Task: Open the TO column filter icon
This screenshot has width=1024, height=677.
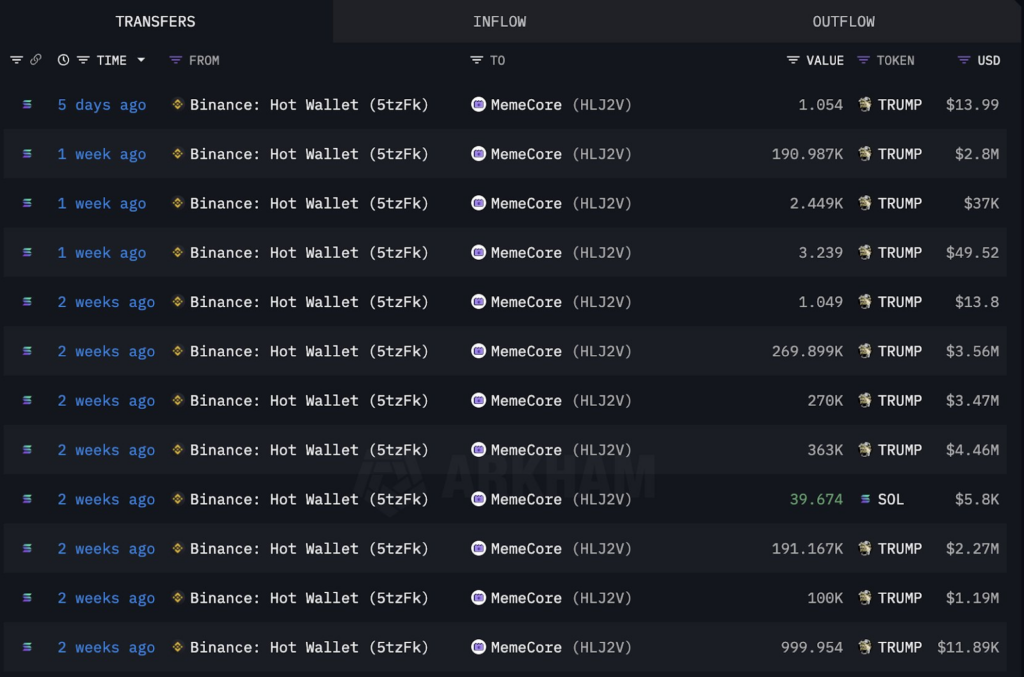Action: click(477, 60)
